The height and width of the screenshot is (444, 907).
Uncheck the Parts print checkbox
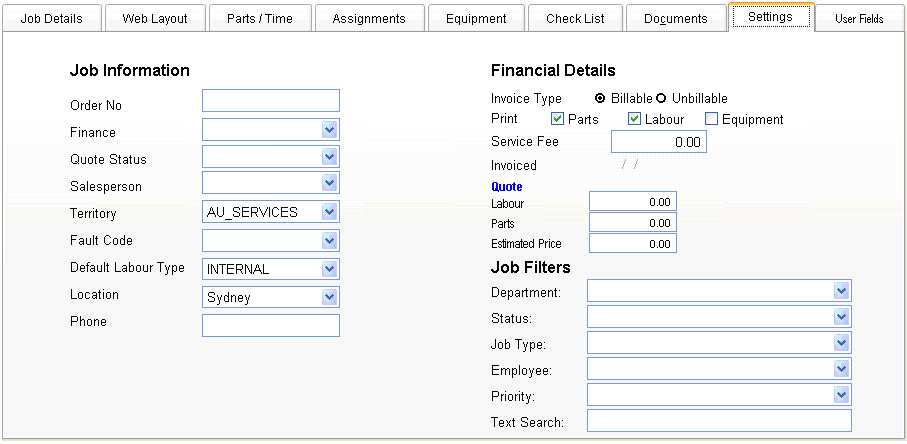558,120
